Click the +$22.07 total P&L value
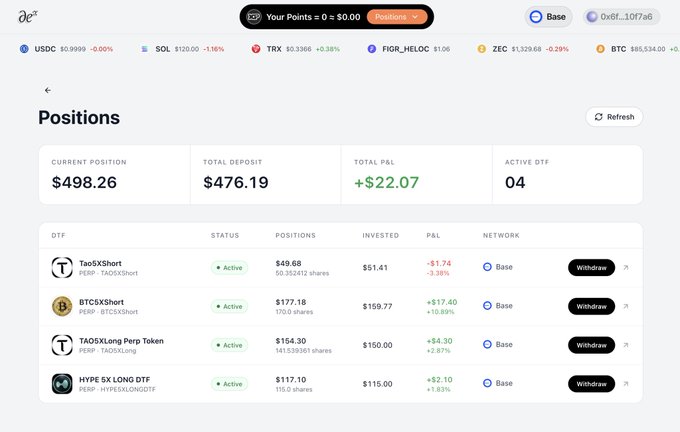This screenshot has width=680, height=432. coord(386,182)
